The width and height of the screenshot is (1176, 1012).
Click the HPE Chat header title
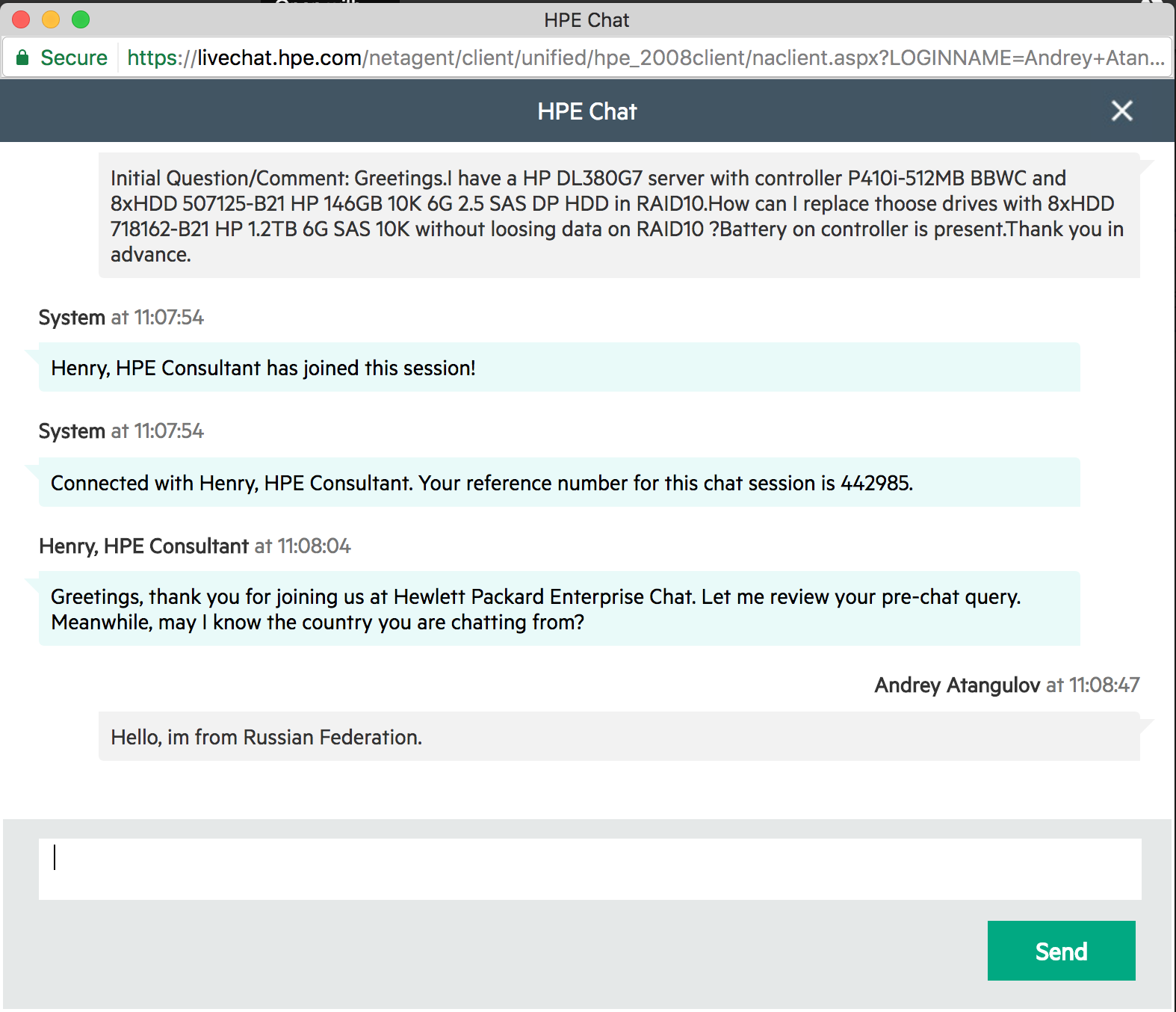(587, 111)
